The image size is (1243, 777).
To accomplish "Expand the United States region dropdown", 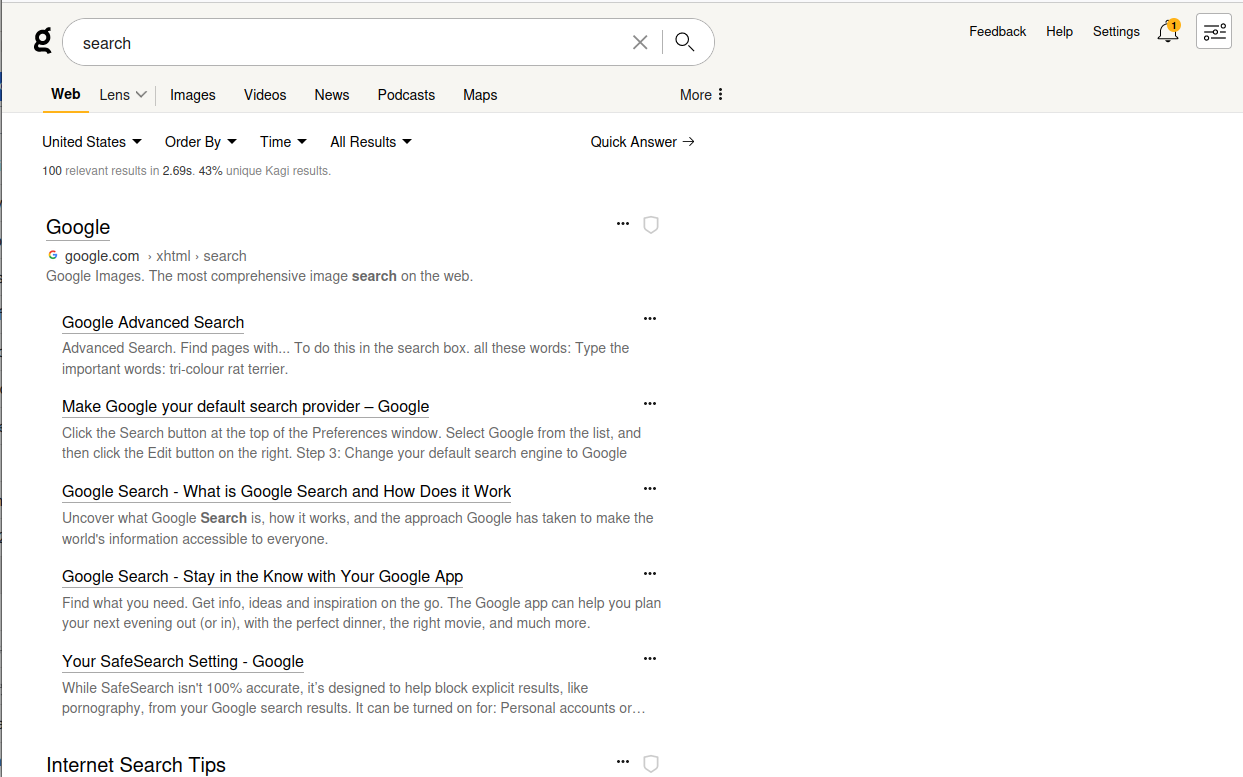I will (x=92, y=142).
